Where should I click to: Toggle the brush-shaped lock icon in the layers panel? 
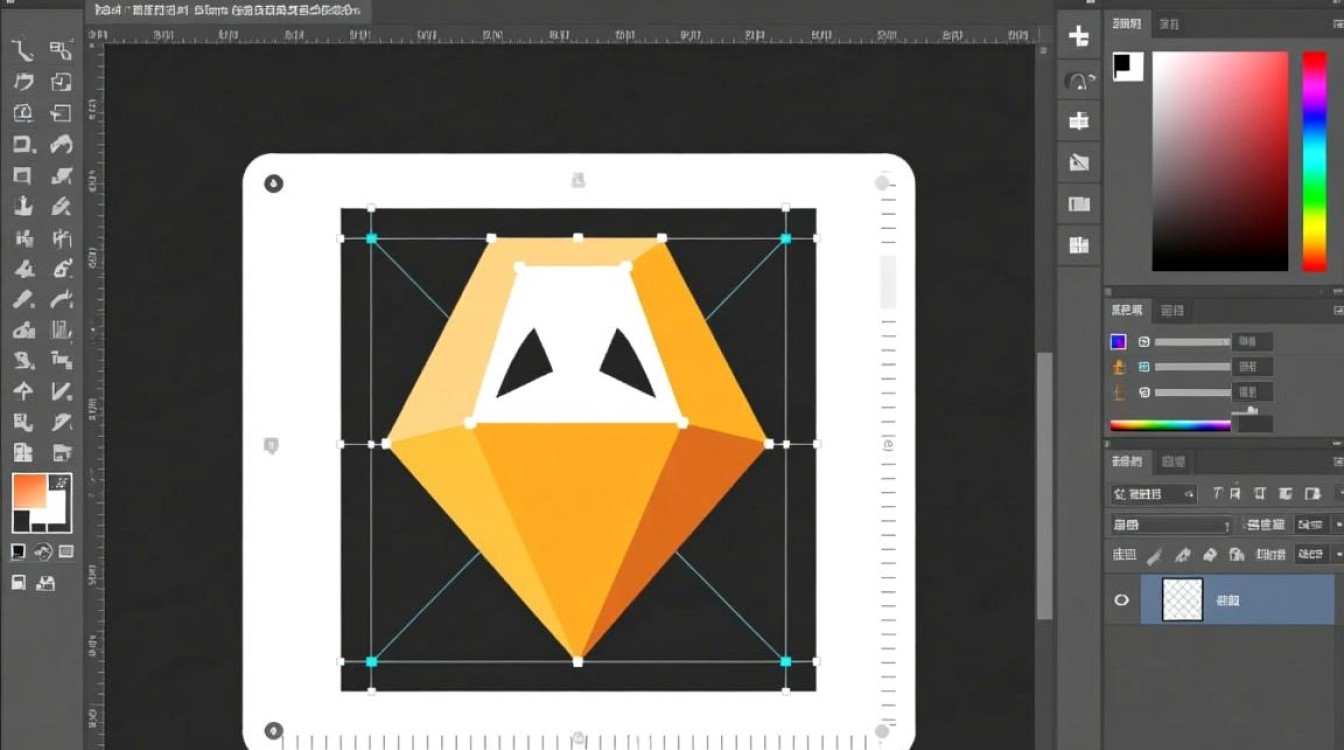pyautogui.click(x=1155, y=554)
